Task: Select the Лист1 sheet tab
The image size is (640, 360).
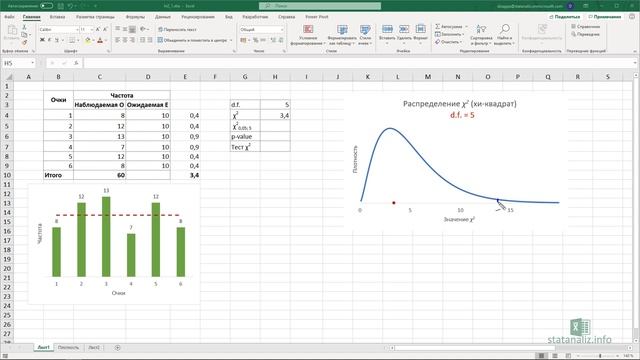Action: pos(43,347)
